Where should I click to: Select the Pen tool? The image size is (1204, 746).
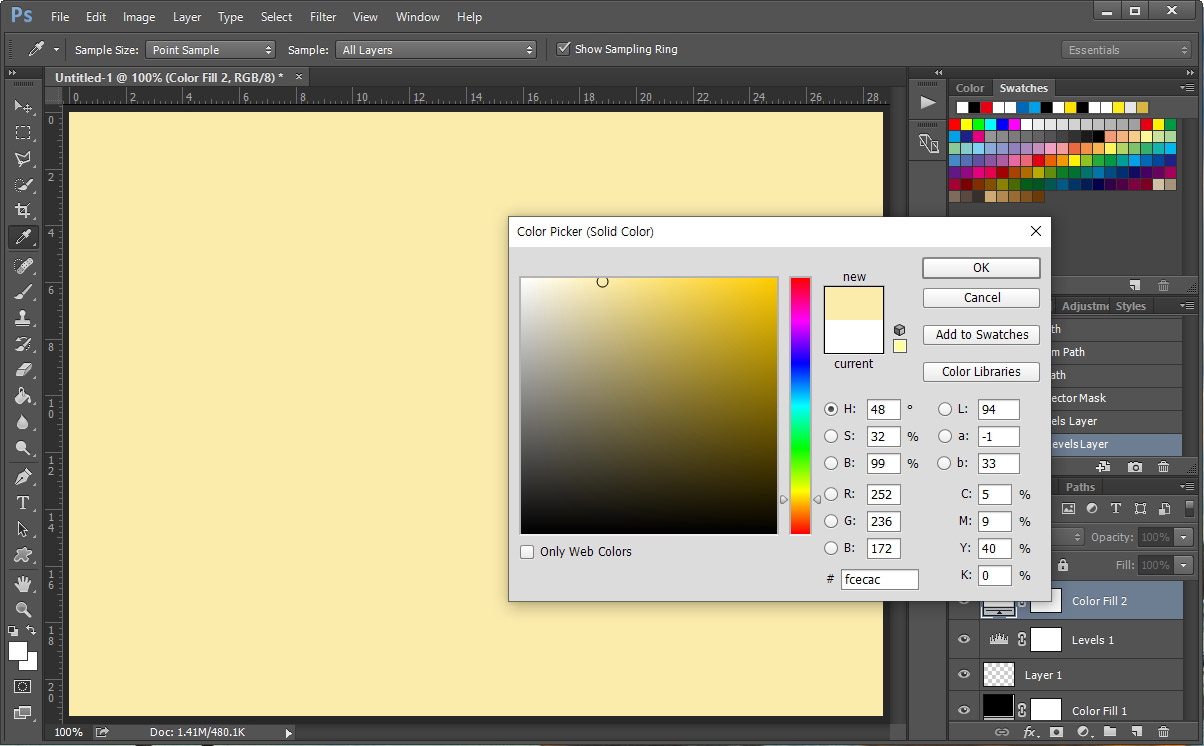click(x=23, y=477)
